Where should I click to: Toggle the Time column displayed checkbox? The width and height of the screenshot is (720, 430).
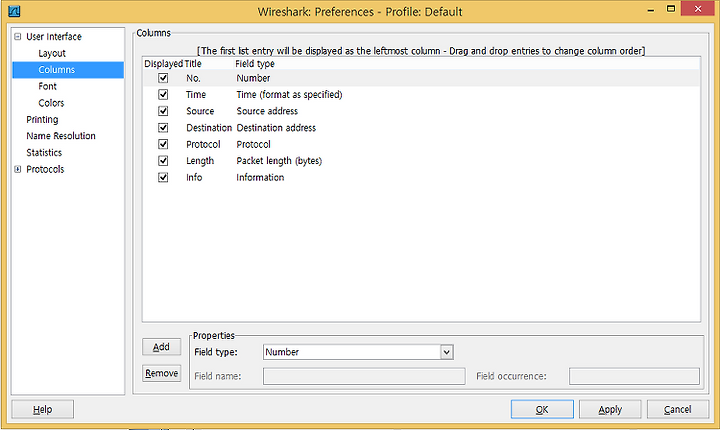click(x=163, y=95)
